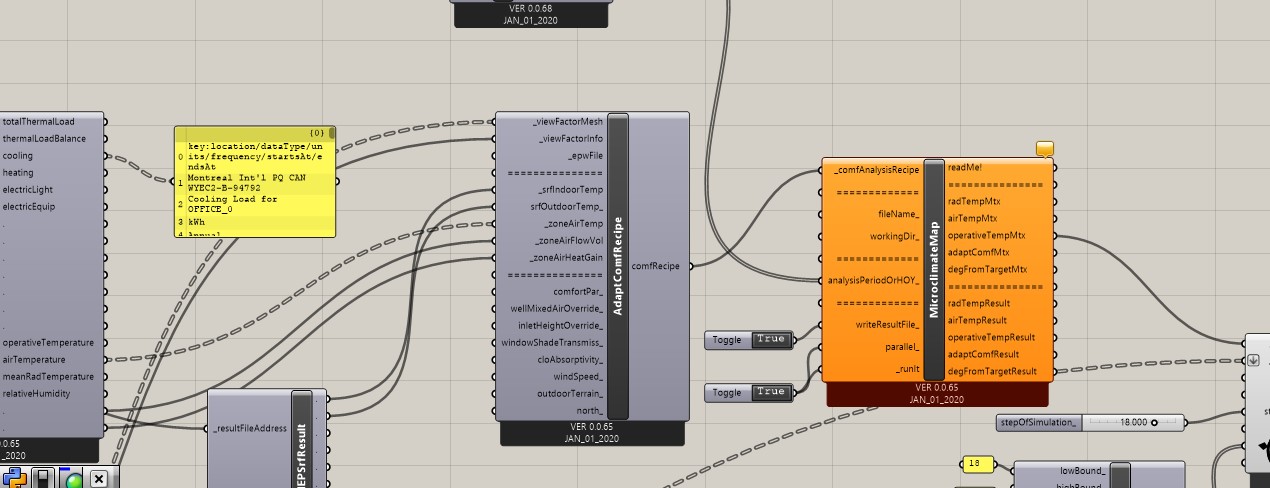This screenshot has height=488, width=1270.
Task: Click the workingDir_ input
Action: click(x=894, y=236)
